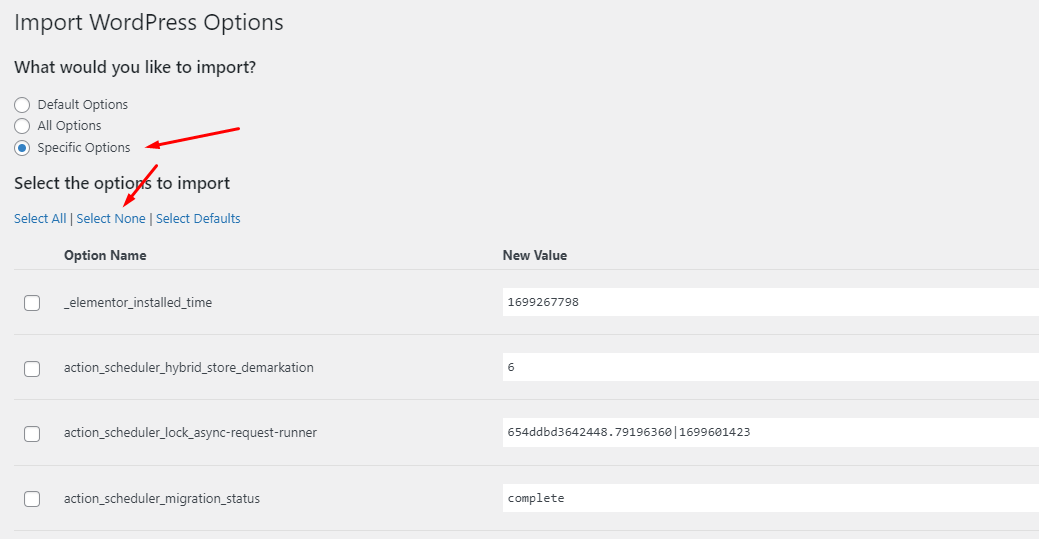Tick the action_scheduler_hybrid_store_demarkation checkbox
1039x539 pixels.
pyautogui.click(x=32, y=369)
